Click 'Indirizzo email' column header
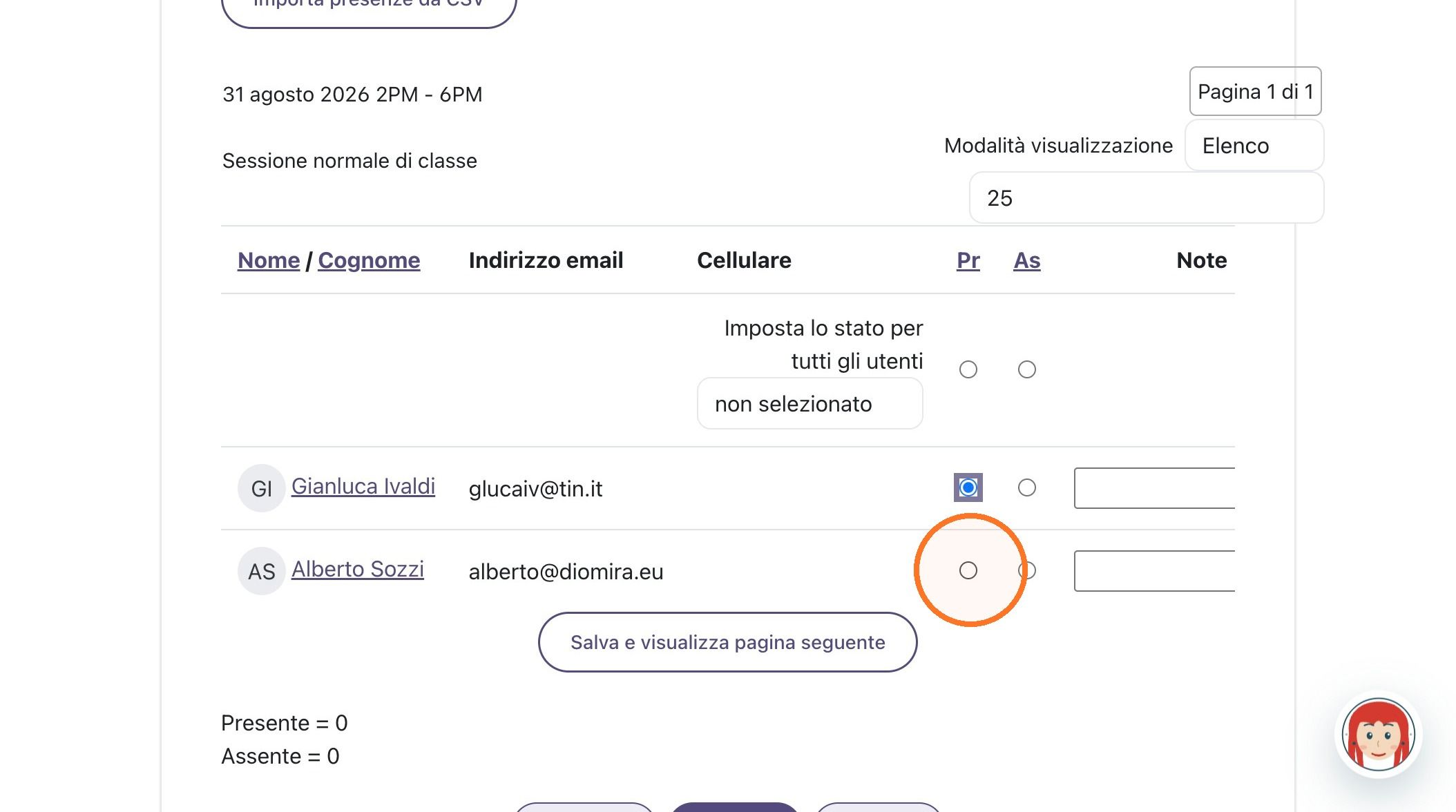The height and width of the screenshot is (812, 1456). (546, 260)
